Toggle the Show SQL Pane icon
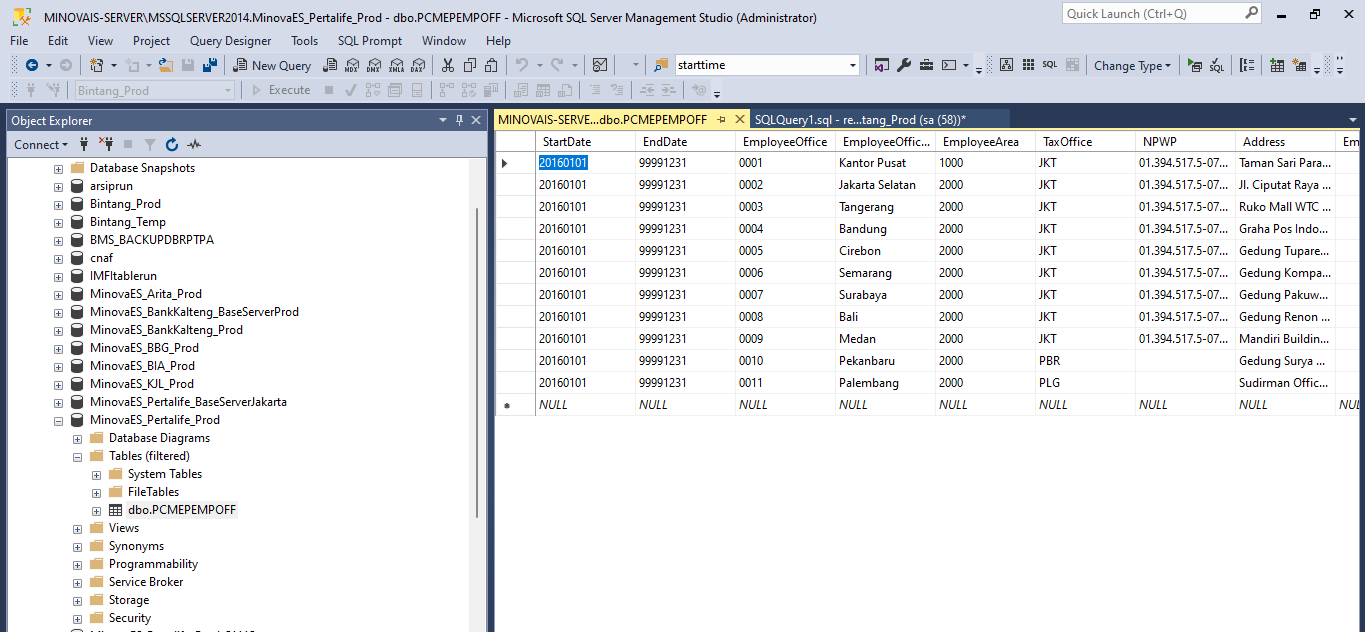 (x=1050, y=65)
